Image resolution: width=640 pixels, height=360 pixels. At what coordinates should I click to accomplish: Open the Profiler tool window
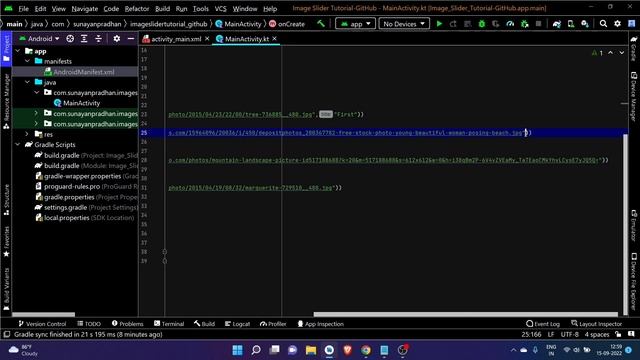point(273,324)
